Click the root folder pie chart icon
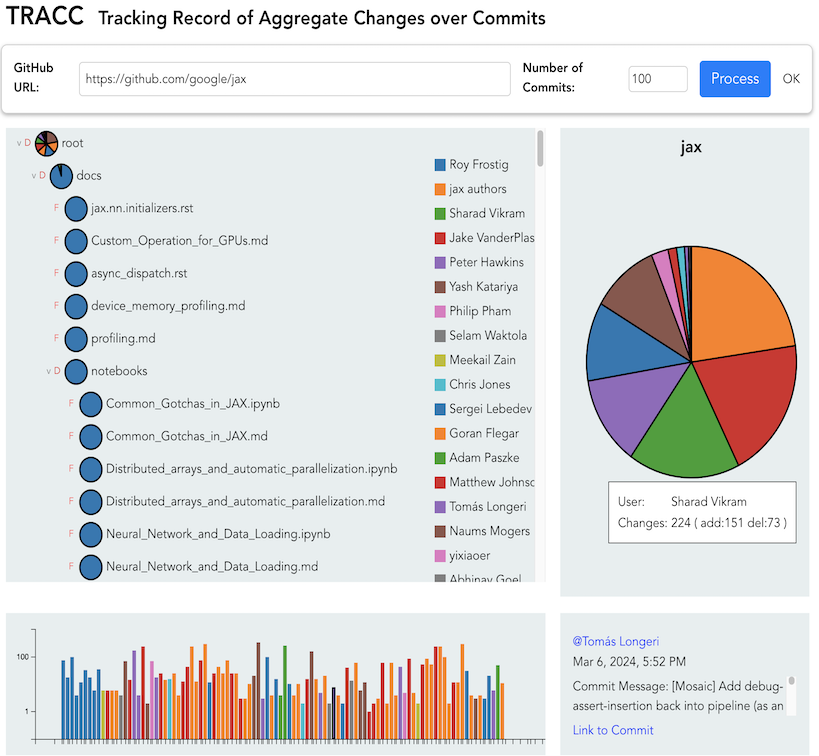 click(x=45, y=143)
